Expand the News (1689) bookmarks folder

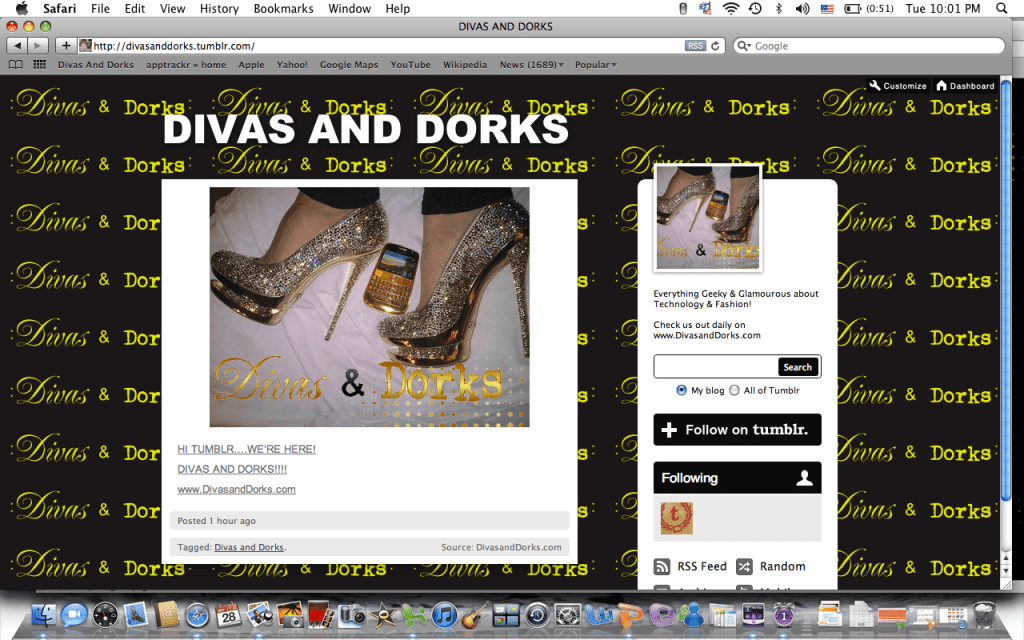(x=531, y=65)
